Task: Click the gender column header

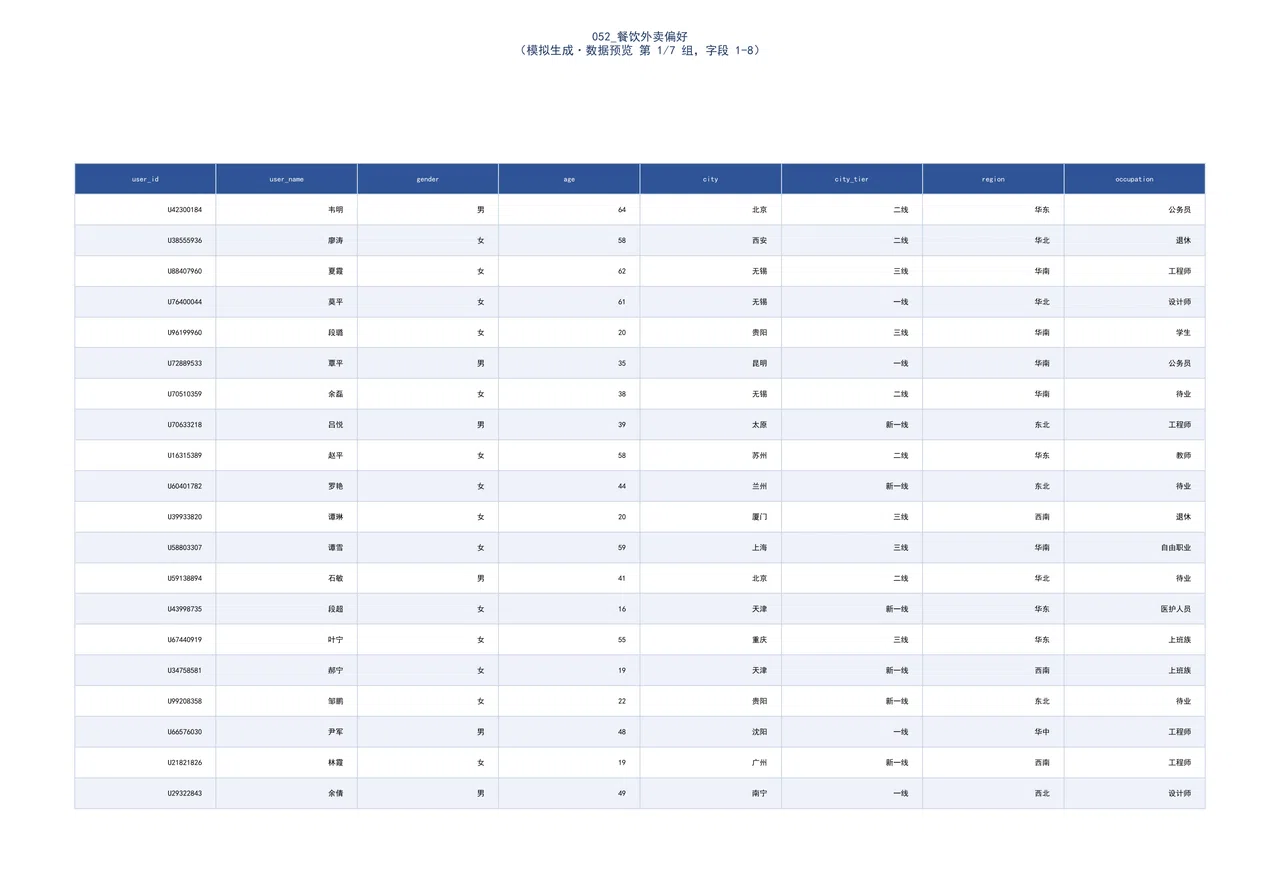Action: (428, 179)
